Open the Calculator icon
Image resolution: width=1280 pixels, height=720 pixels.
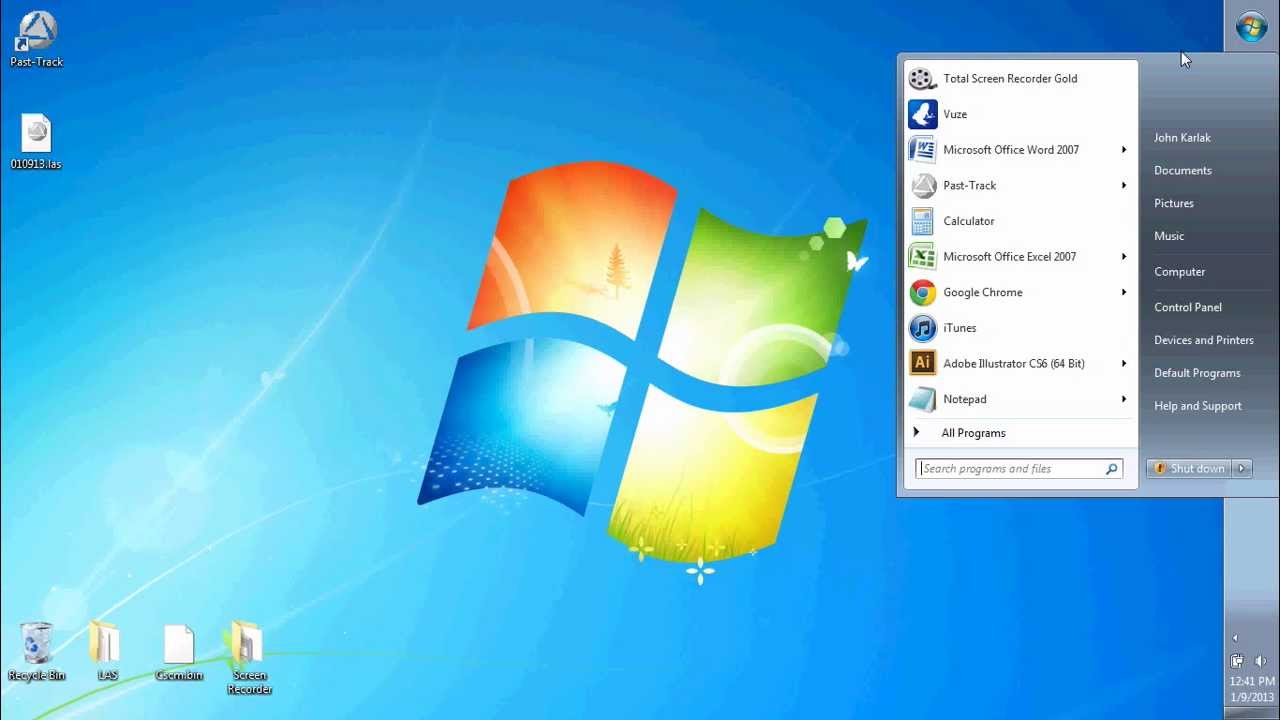[x=922, y=221]
